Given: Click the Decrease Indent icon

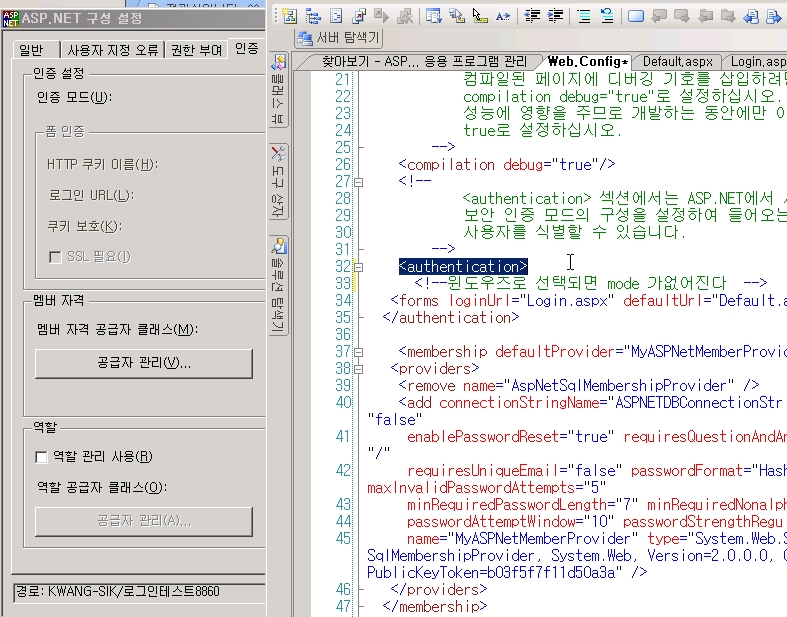Looking at the screenshot, I should tap(532, 16).
